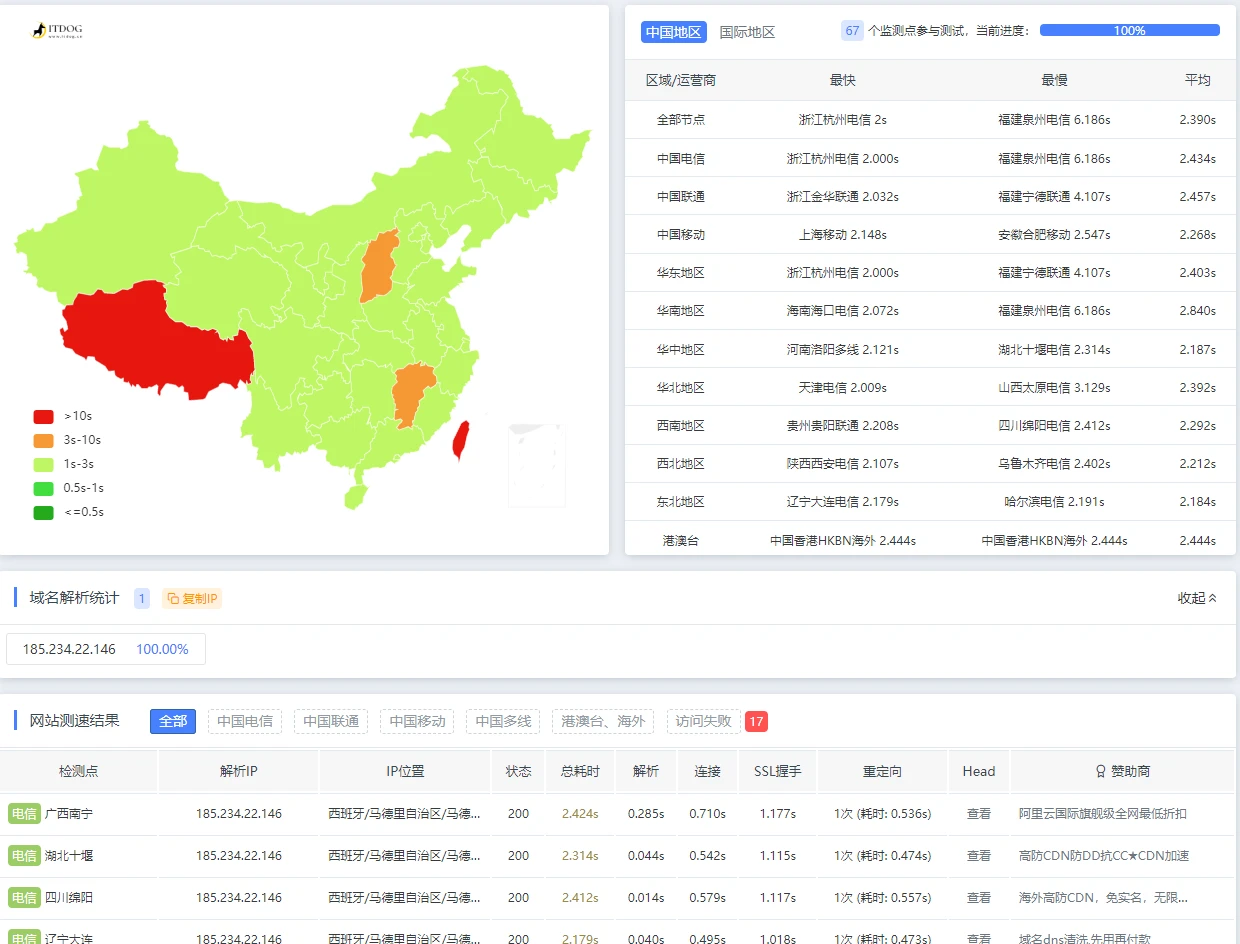Toggle the 中国联通 filter
Image resolution: width=1240 pixels, height=944 pixels.
click(331, 721)
